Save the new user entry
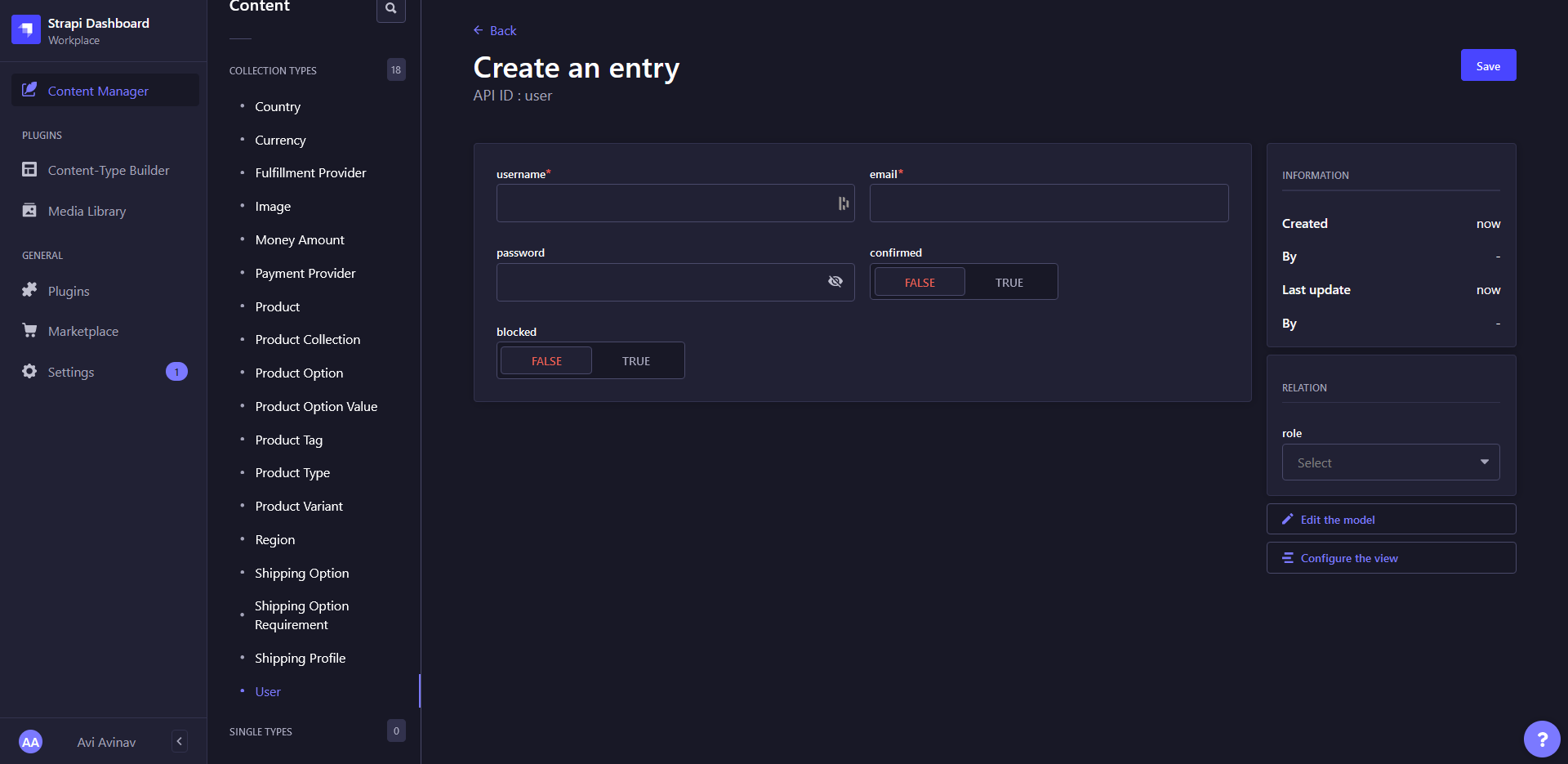Screen dimensions: 1568x764 pyautogui.click(x=1488, y=65)
